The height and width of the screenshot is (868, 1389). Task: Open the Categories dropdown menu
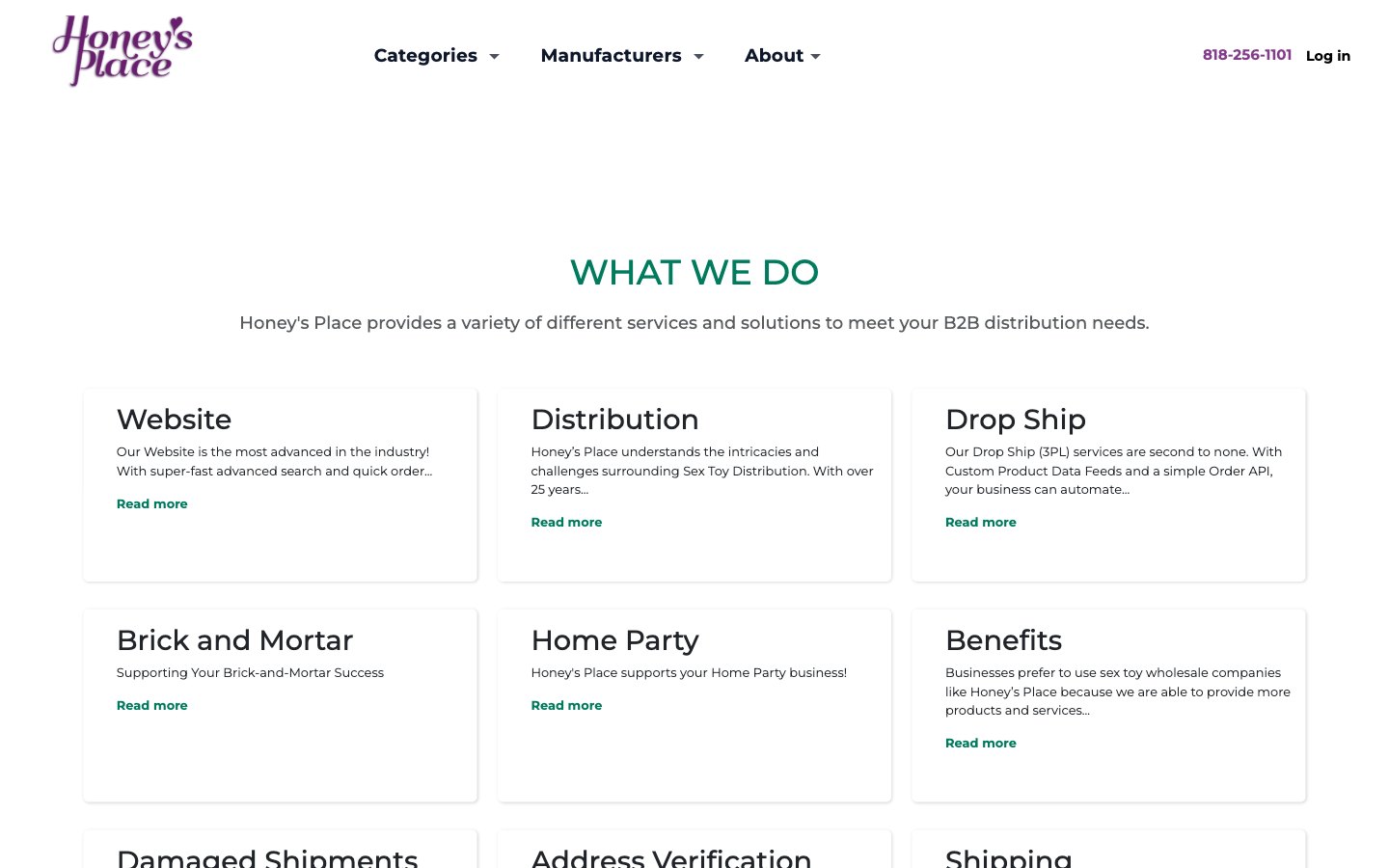click(x=436, y=56)
